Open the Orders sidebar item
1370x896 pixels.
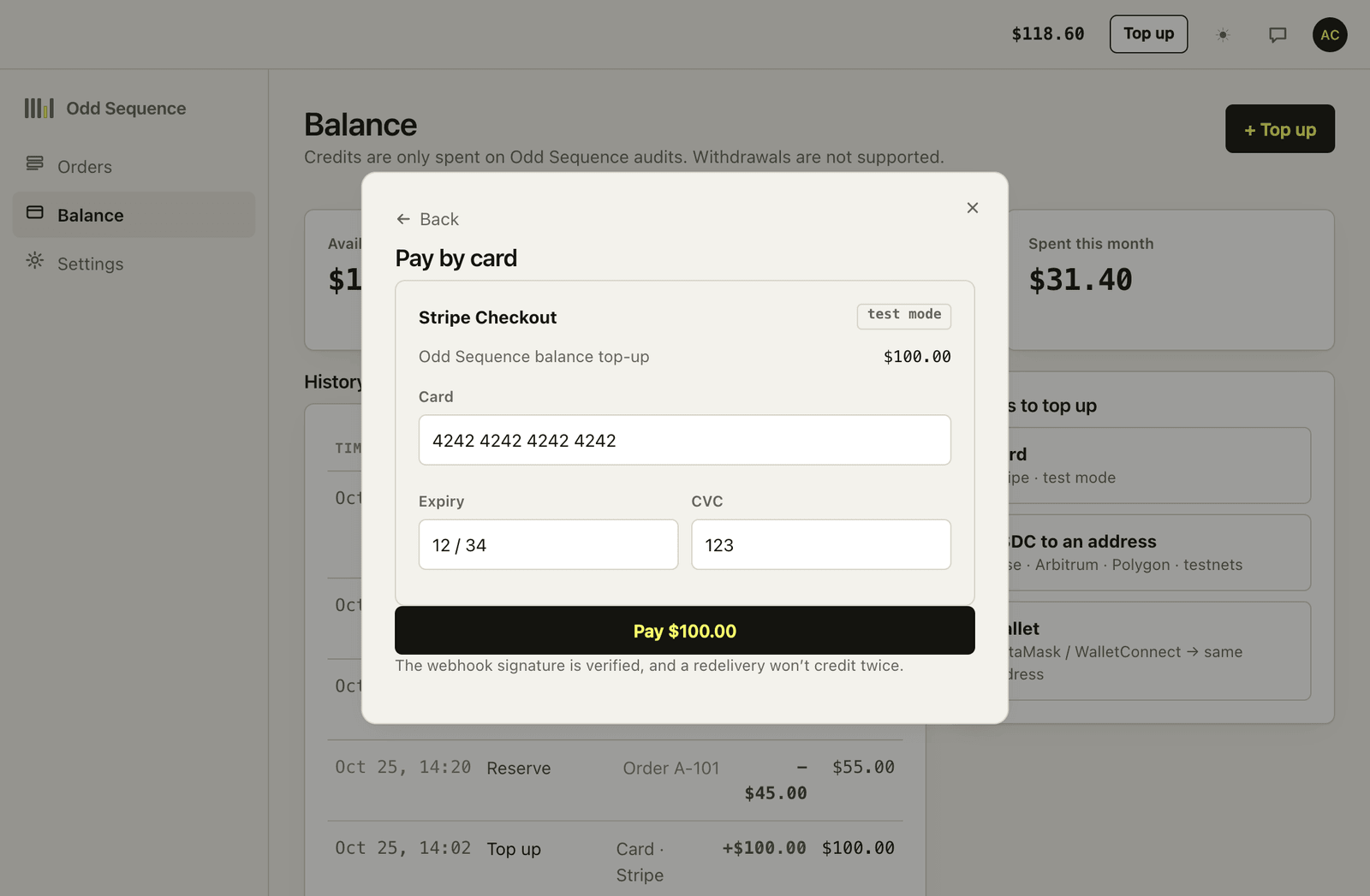[134, 167]
